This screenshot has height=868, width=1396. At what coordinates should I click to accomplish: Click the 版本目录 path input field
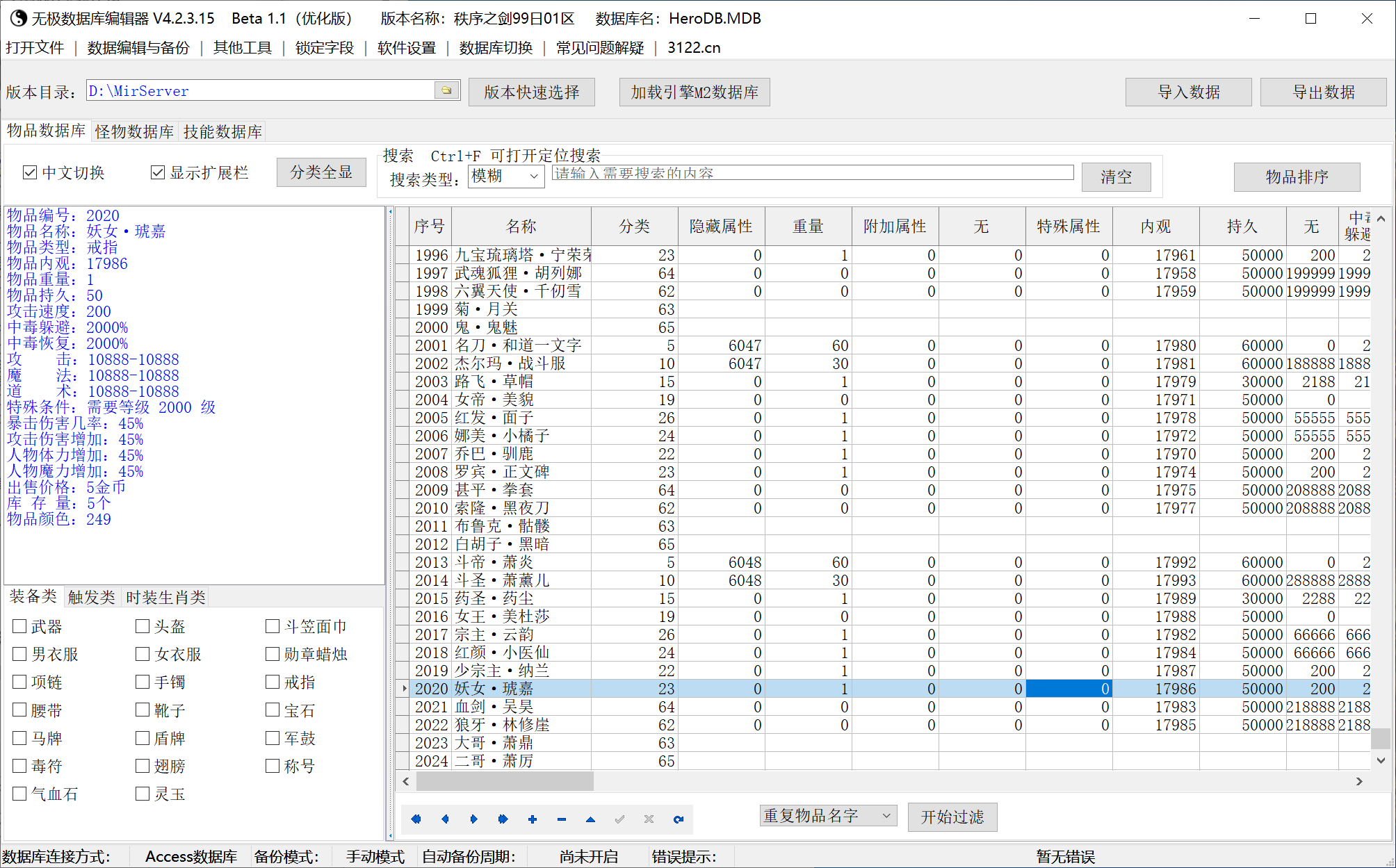pyautogui.click(x=260, y=90)
